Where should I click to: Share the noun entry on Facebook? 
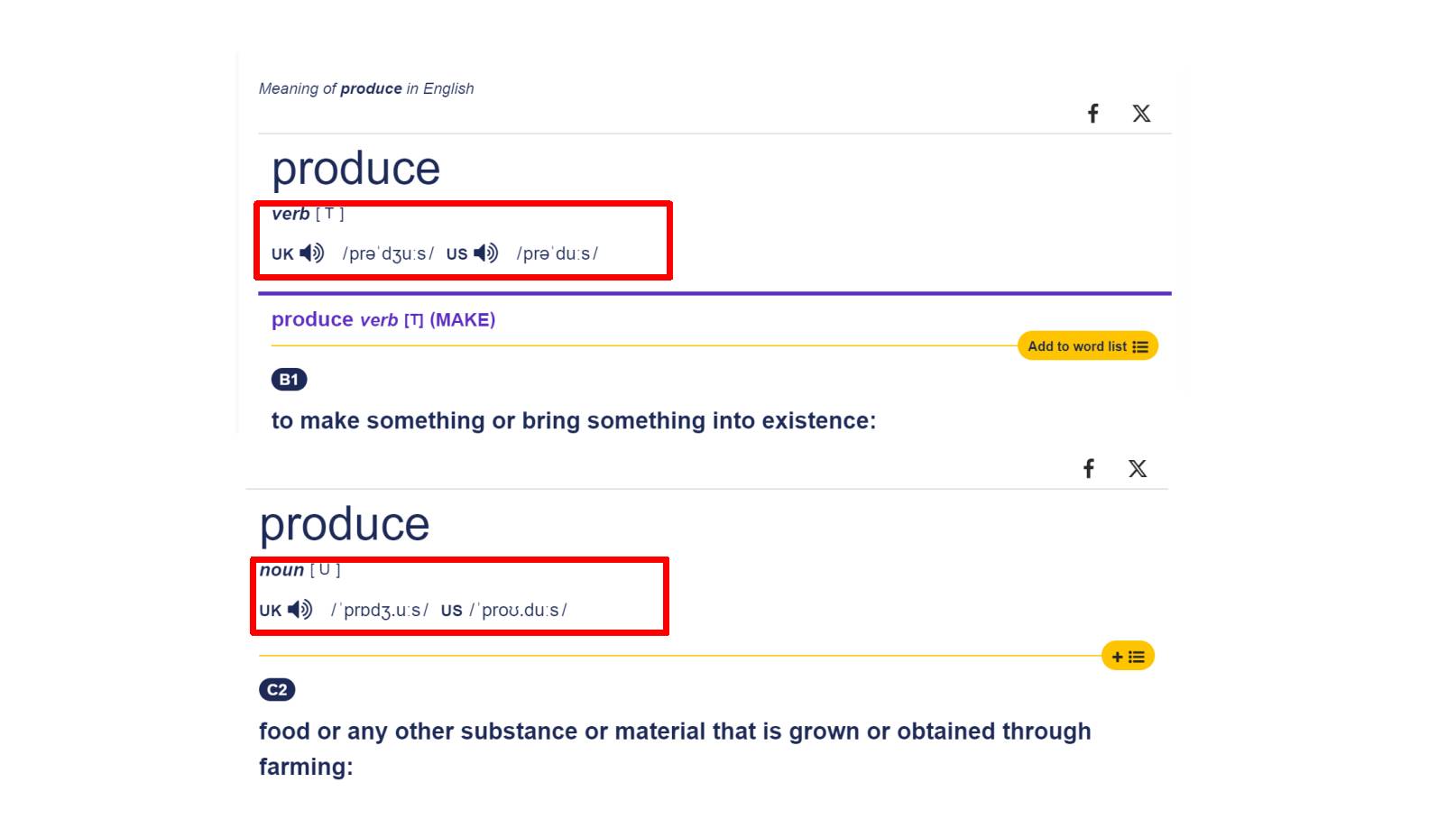point(1089,469)
